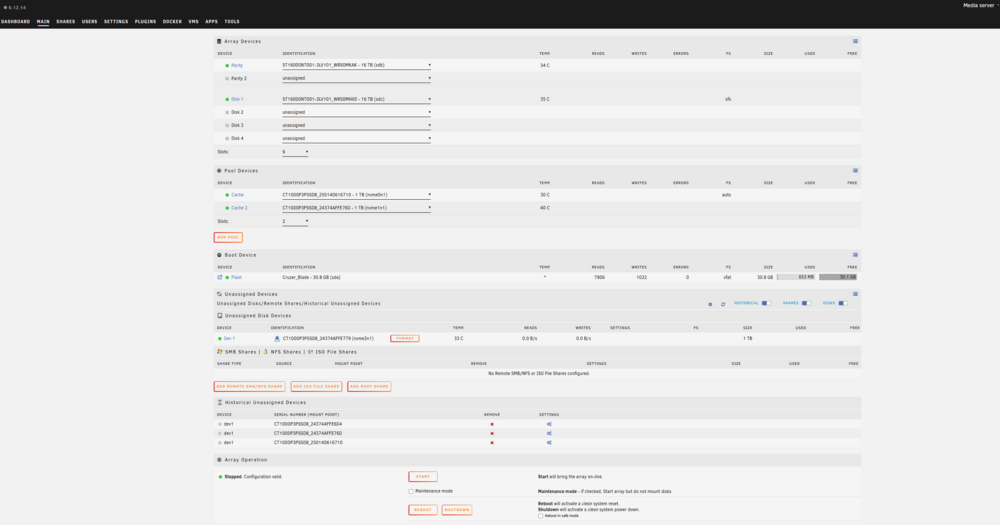Open Disk 1 identification dropdown

357,100
